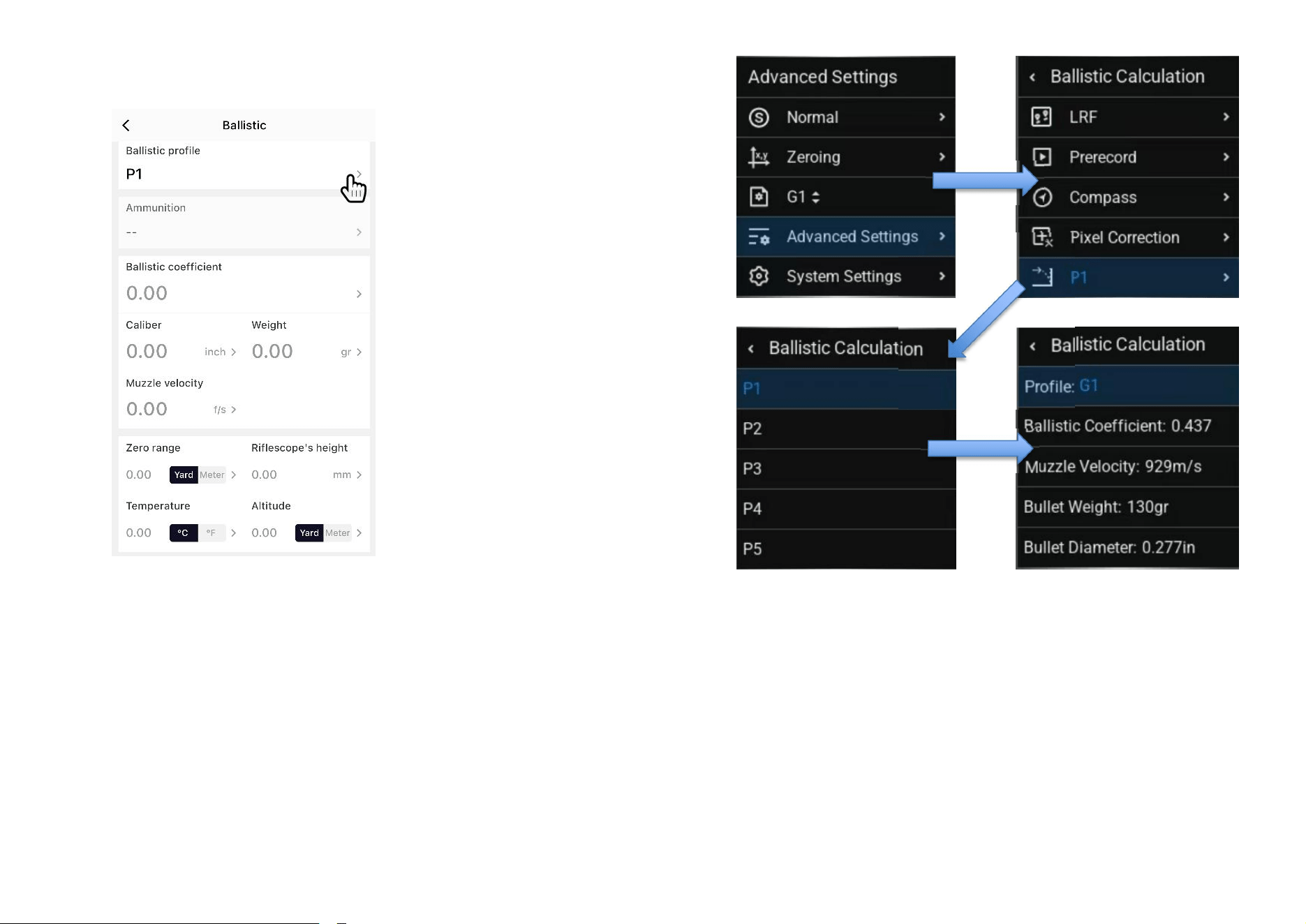Select Meter for Zero range
1306x924 pixels.
click(212, 475)
